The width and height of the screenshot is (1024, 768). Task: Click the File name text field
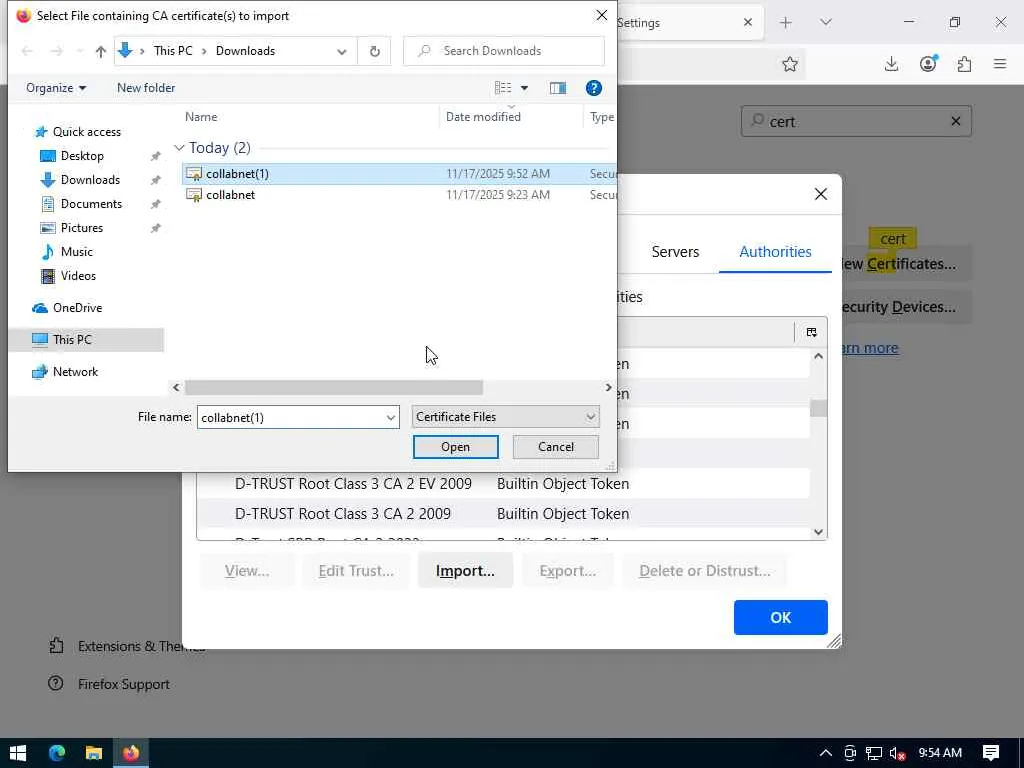291,417
